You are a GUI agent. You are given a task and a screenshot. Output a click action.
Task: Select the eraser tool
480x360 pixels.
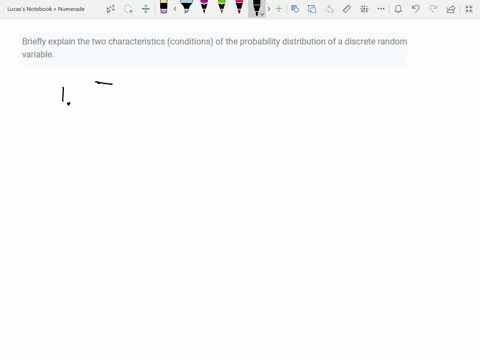[x=164, y=7]
